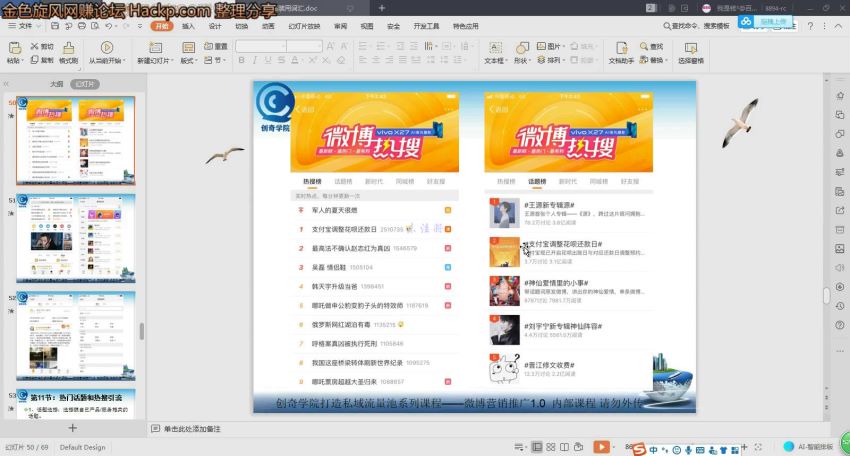Open the Shapes (形状) gallery icon
The height and width of the screenshot is (456, 850).
click(522, 48)
